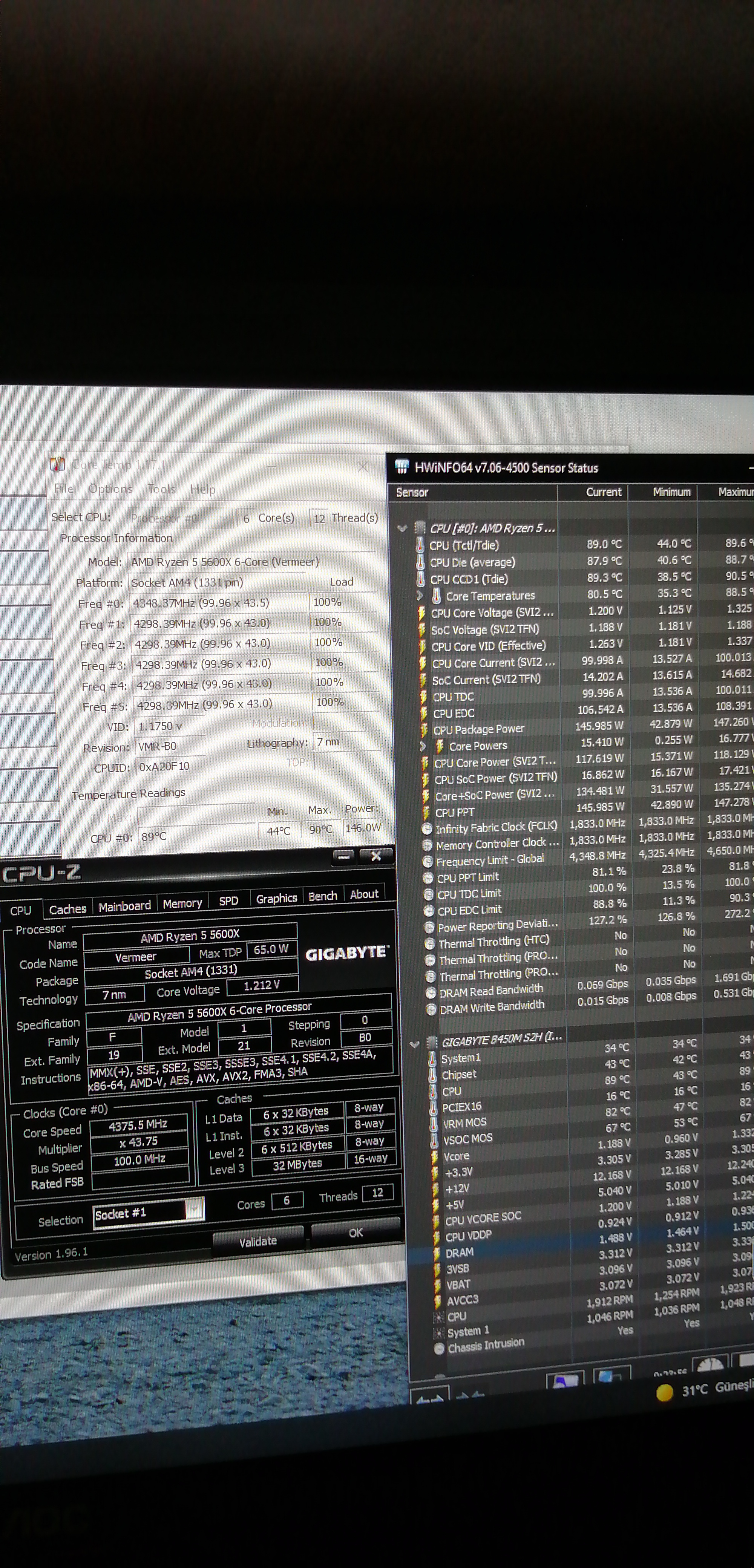This screenshot has height=1568, width=754.
Task: Click the thermometer icon beside Chipset
Action: pos(432,1076)
